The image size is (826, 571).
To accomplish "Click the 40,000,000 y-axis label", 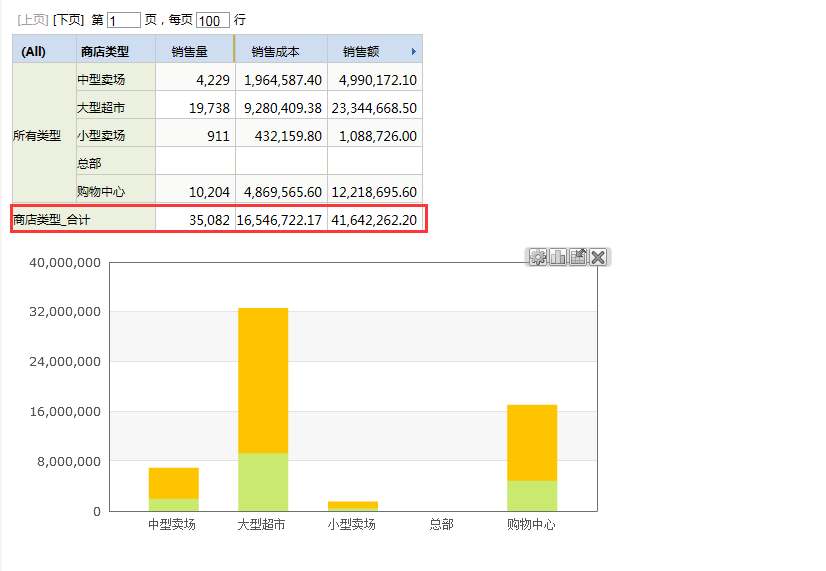I will [65, 262].
